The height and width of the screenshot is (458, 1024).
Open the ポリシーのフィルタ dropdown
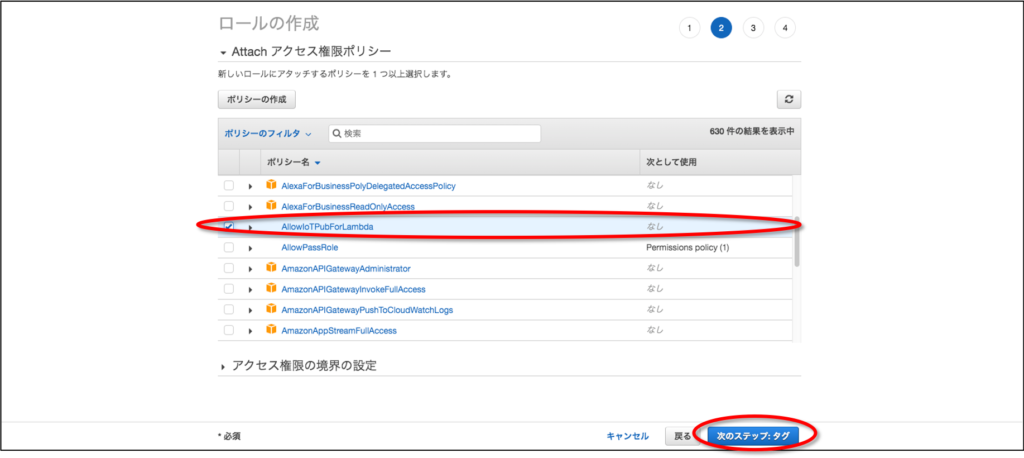(268, 133)
